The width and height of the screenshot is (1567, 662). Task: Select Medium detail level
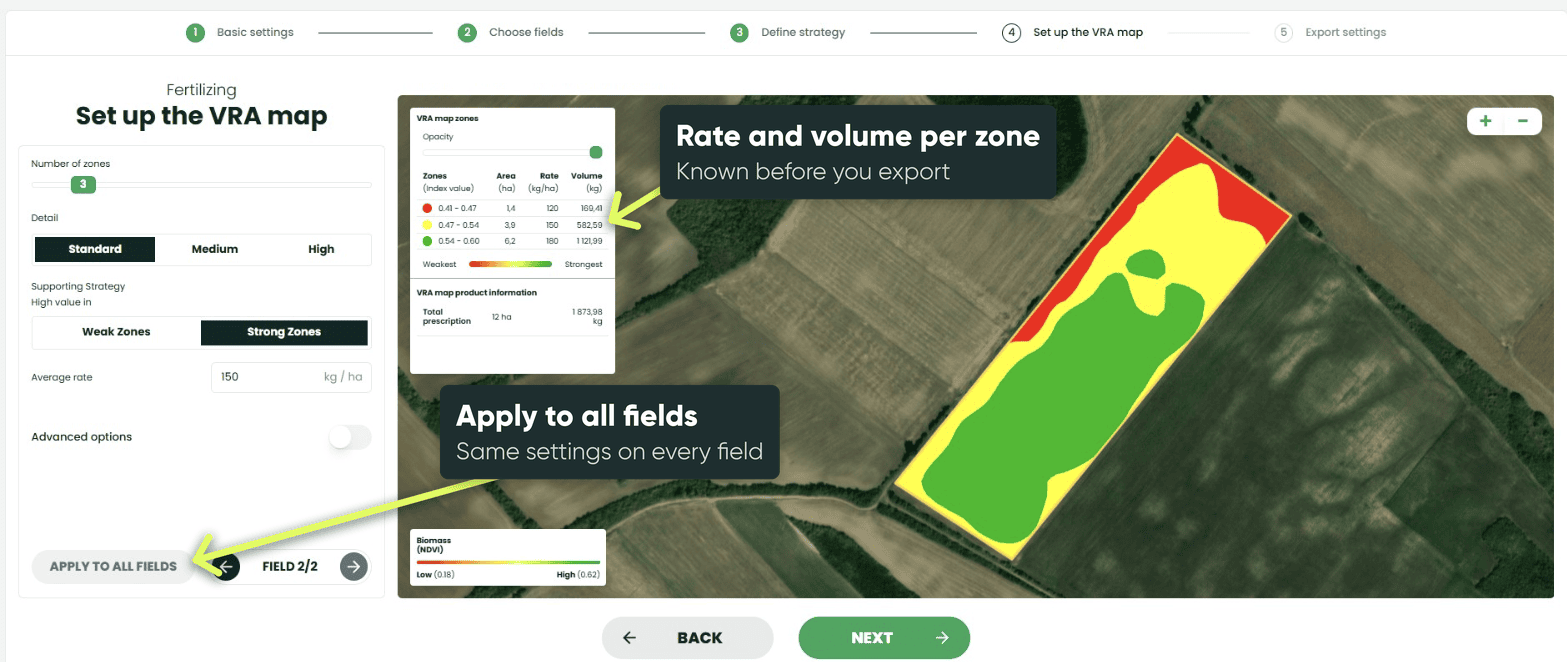pos(215,249)
